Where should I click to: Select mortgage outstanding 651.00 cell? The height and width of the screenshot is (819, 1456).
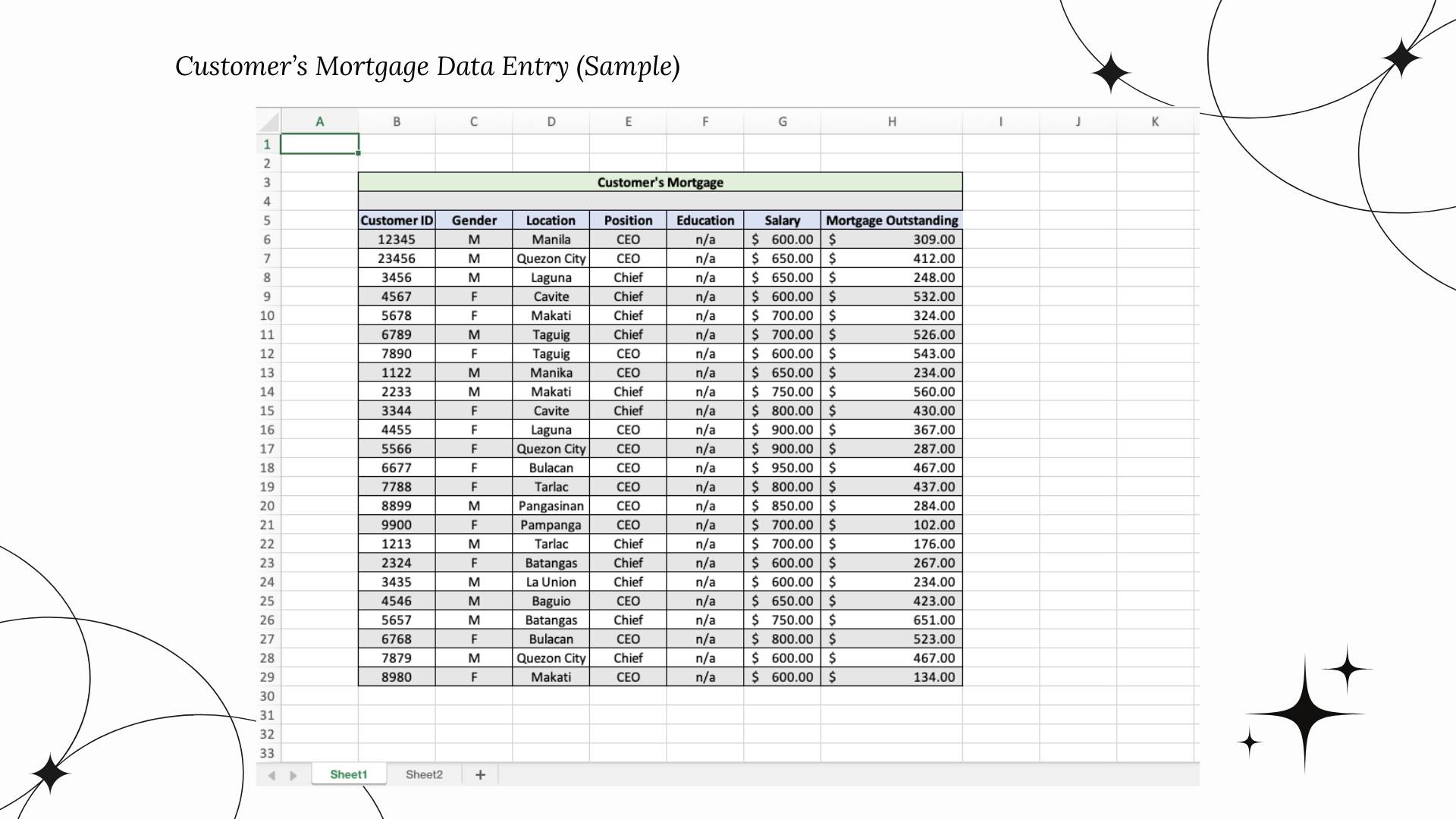click(892, 620)
